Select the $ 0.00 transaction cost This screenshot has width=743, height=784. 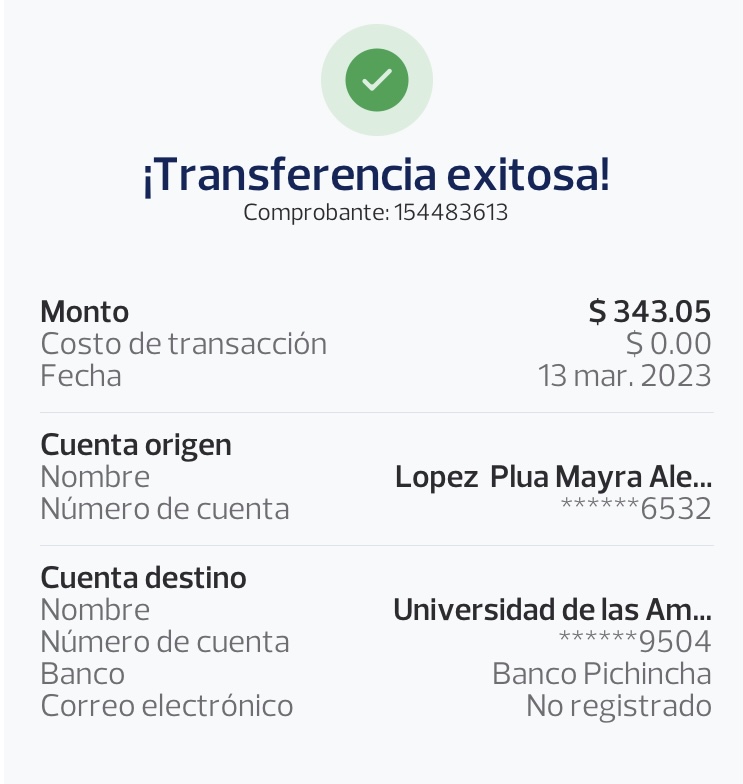point(668,343)
